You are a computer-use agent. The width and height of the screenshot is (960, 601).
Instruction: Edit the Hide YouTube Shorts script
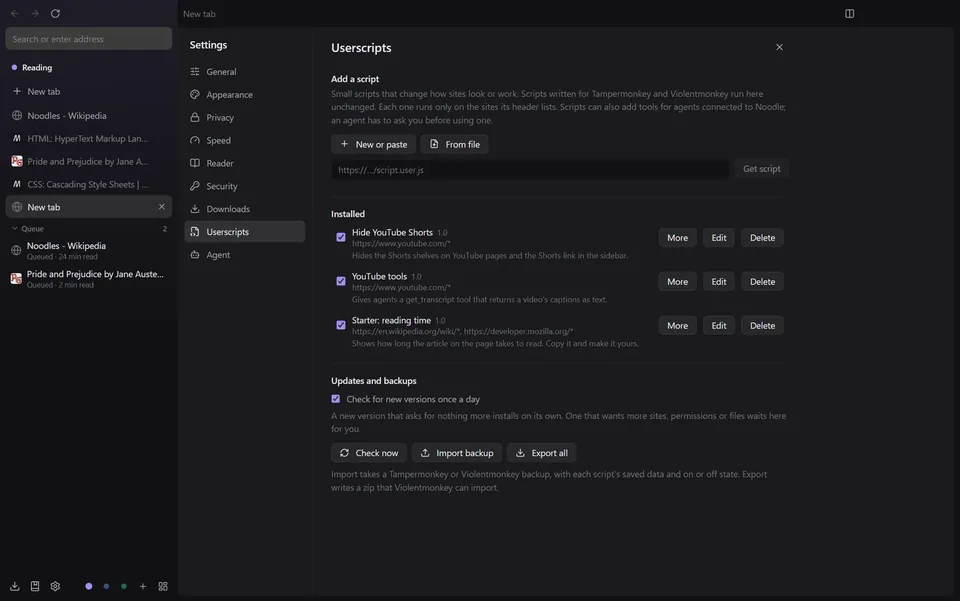[719, 237]
